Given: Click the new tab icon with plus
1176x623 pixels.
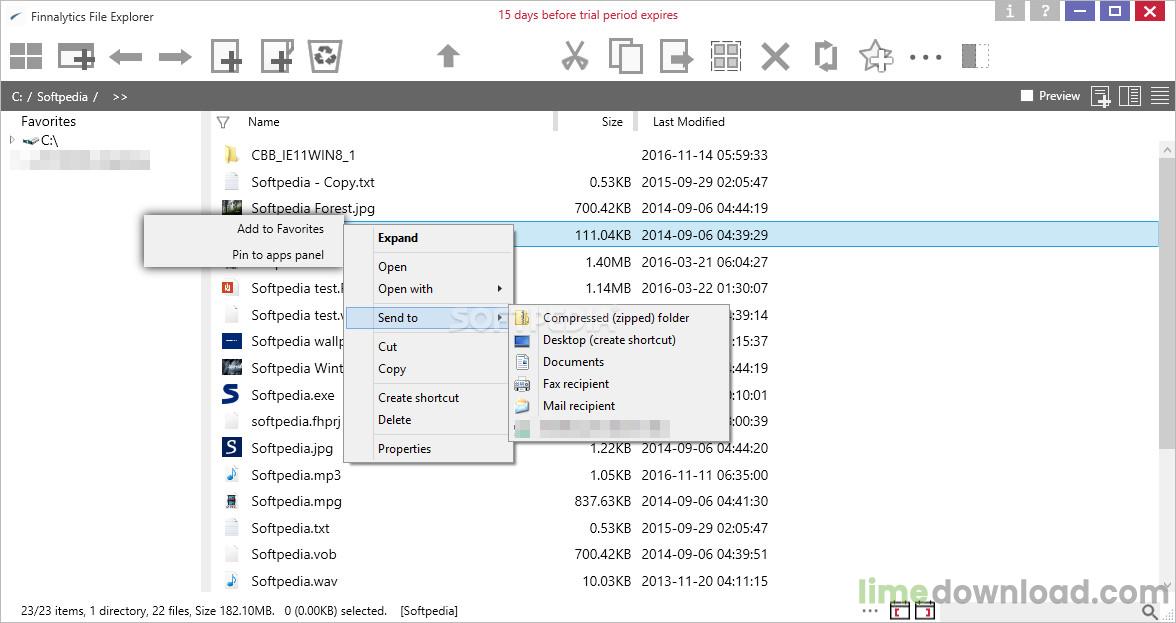Looking at the screenshot, I should click(x=76, y=57).
